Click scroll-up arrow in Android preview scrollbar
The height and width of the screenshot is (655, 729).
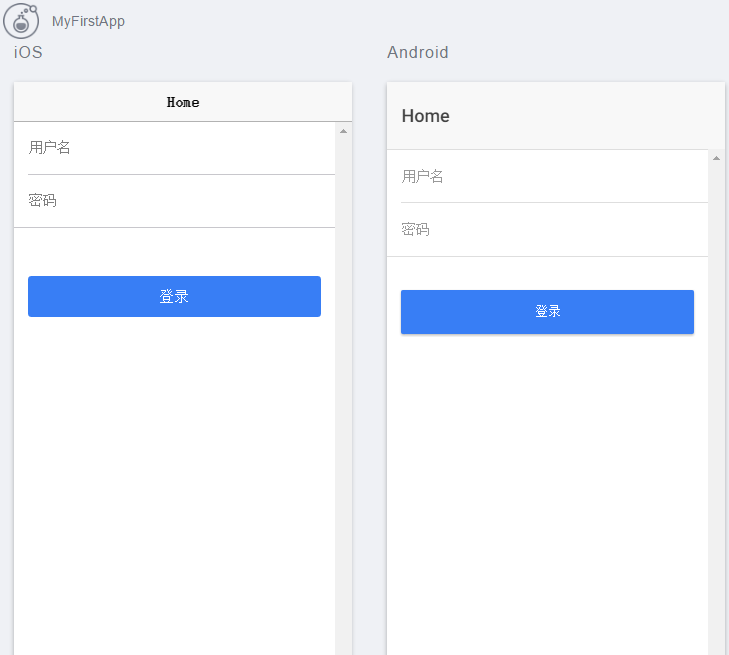[x=716, y=159]
